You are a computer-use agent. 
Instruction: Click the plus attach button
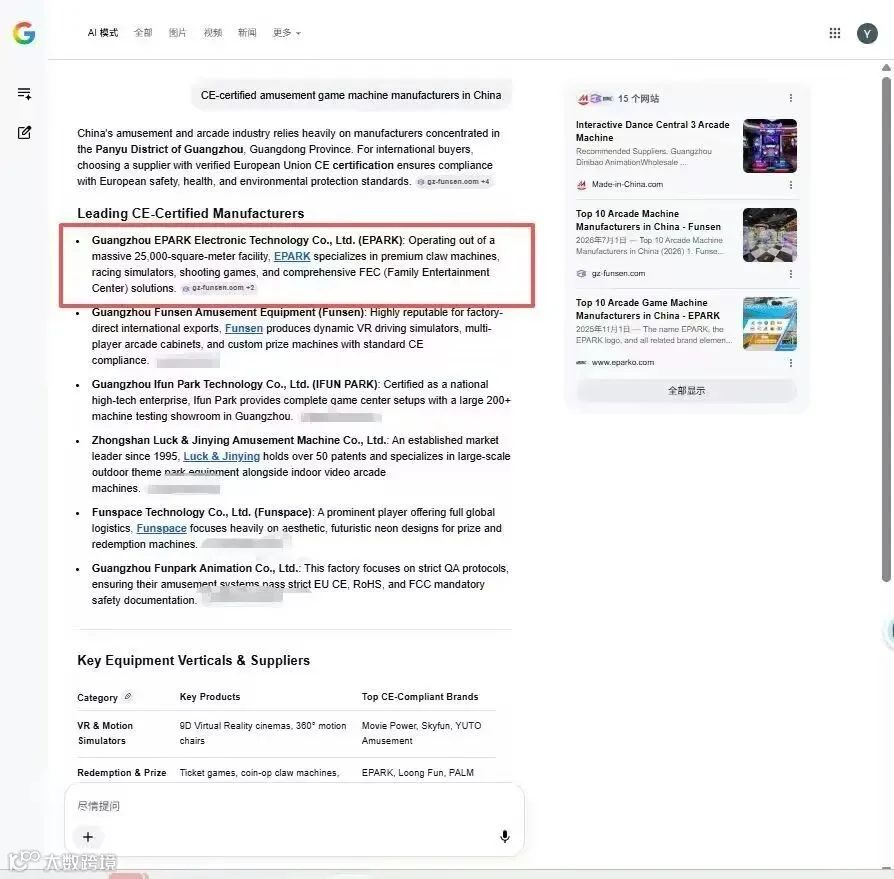tap(88, 836)
